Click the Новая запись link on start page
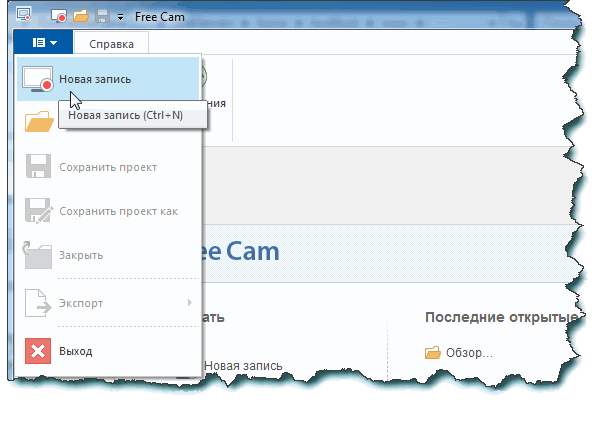 pyautogui.click(x=243, y=366)
